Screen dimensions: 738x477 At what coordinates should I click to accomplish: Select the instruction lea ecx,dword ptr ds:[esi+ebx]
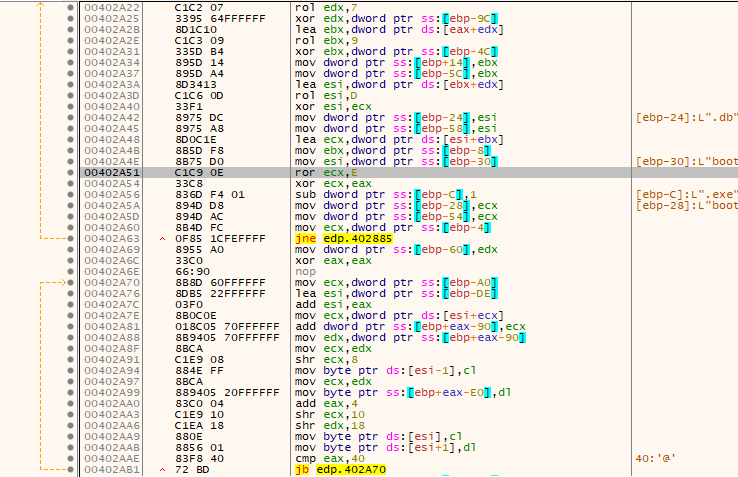(400, 139)
